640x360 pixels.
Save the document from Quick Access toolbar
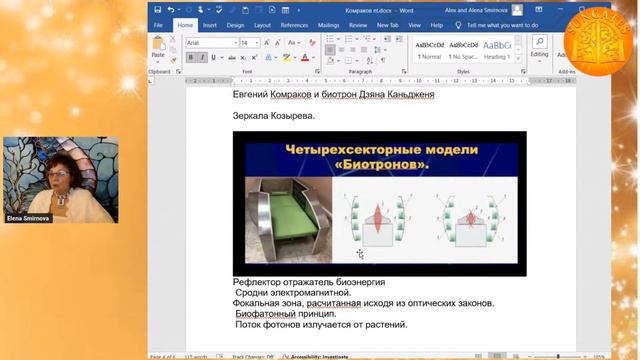pyautogui.click(x=158, y=10)
